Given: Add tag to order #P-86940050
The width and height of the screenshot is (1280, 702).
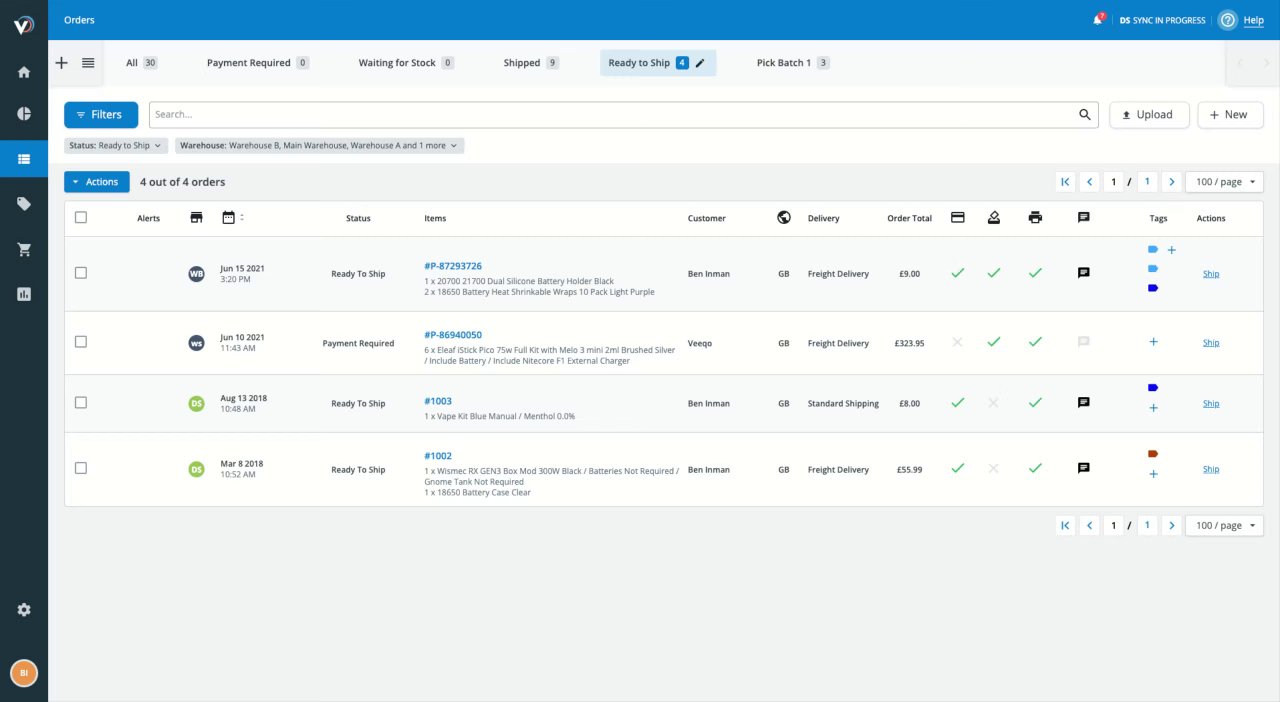Looking at the screenshot, I should [x=1153, y=342].
